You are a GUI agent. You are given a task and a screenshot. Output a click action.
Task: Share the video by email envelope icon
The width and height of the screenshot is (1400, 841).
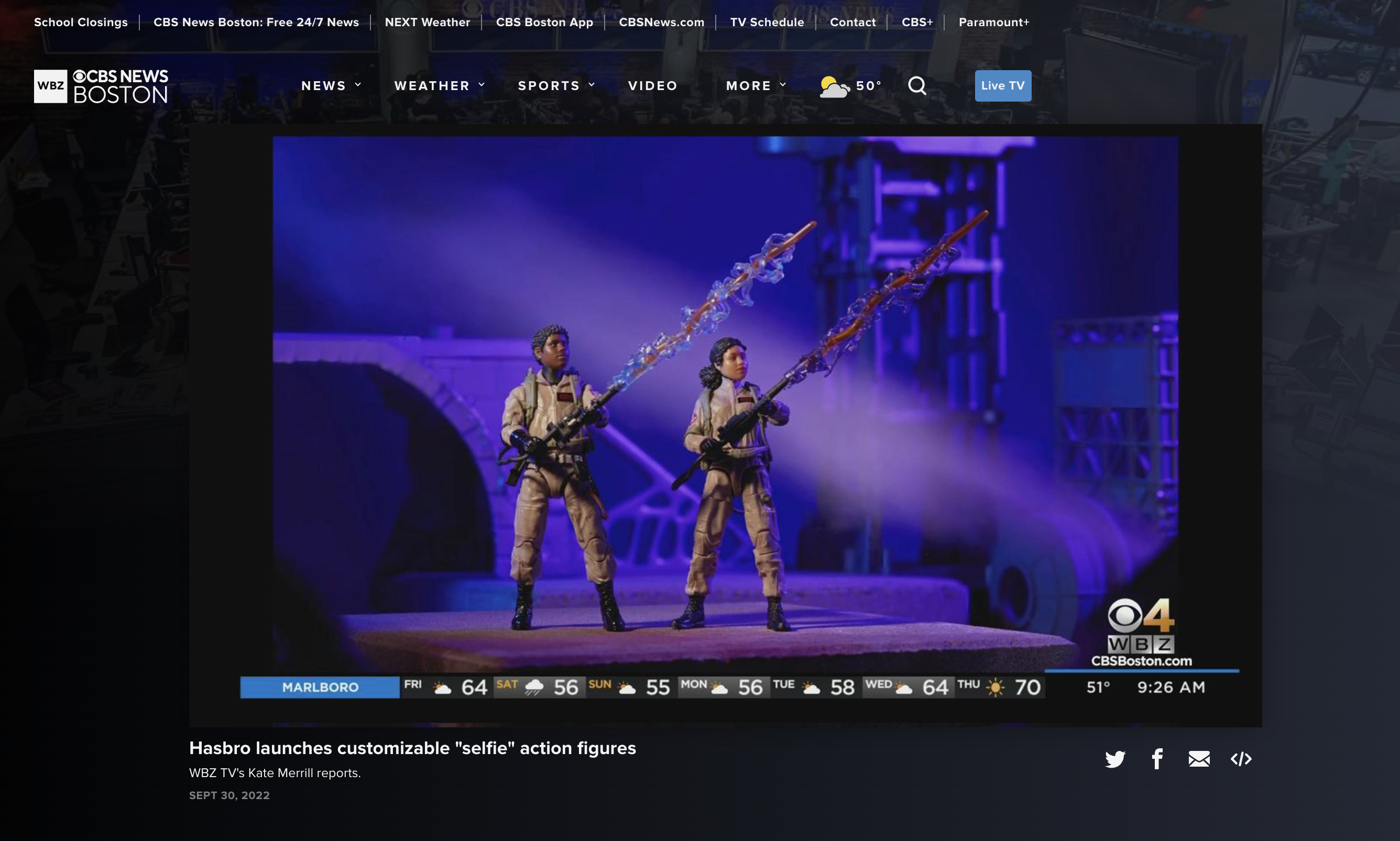1199,759
